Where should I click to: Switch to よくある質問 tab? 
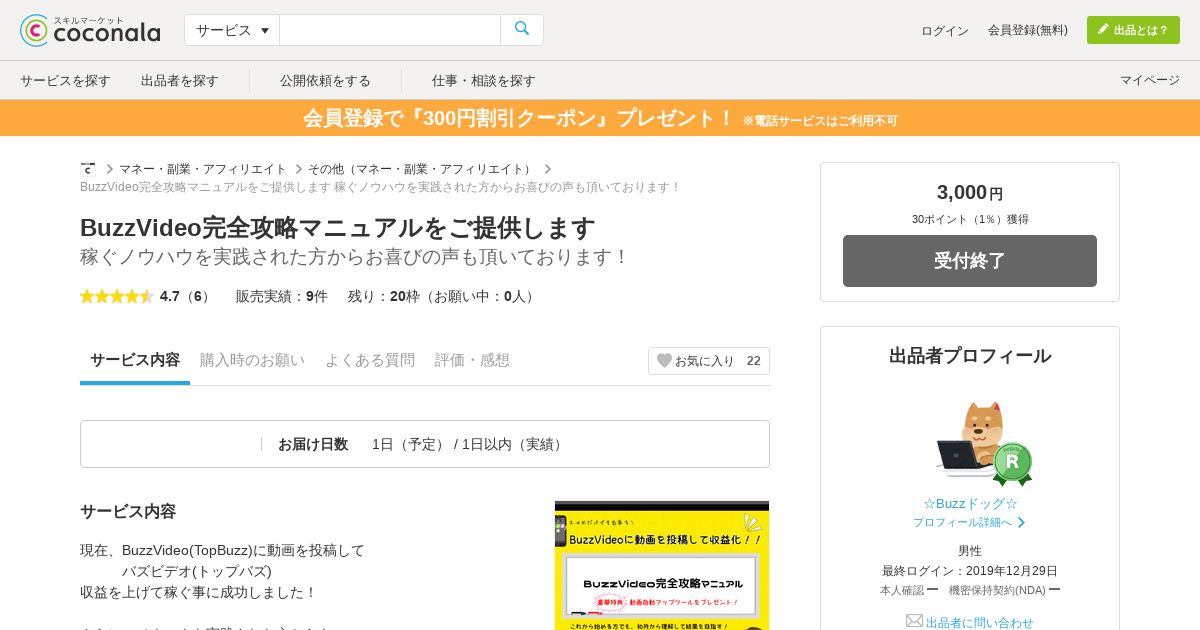tap(370, 360)
